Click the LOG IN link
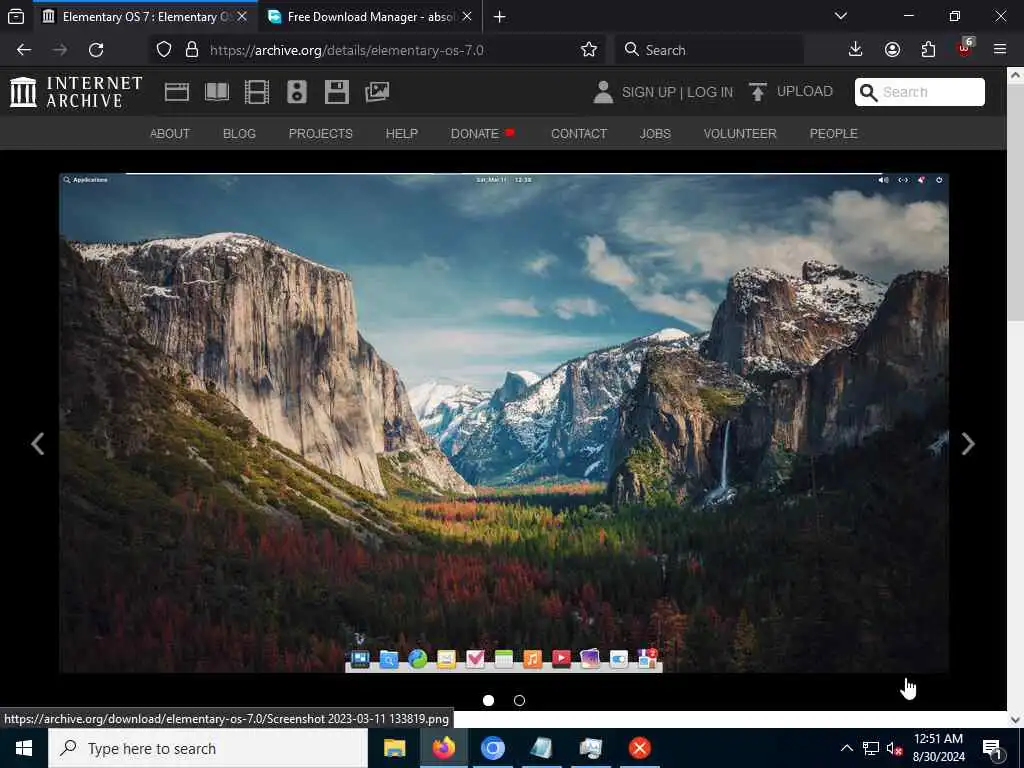 click(710, 92)
